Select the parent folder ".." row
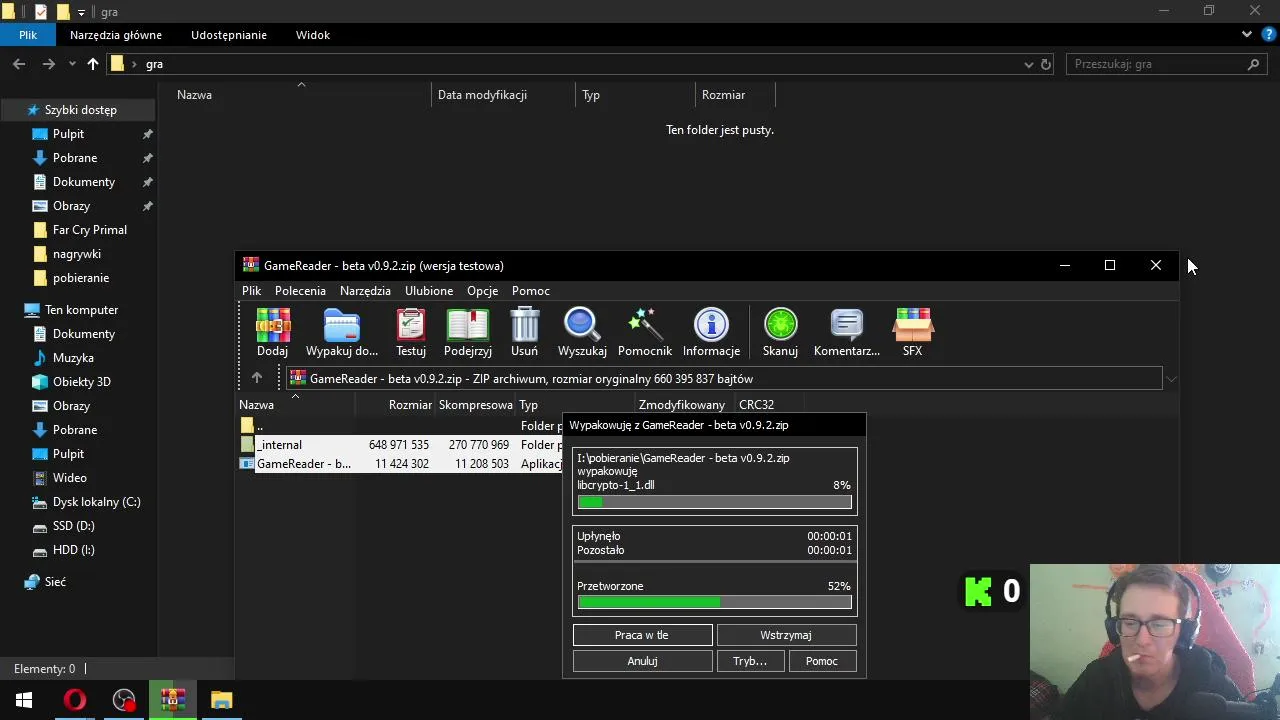The width and height of the screenshot is (1280, 720). 400,426
